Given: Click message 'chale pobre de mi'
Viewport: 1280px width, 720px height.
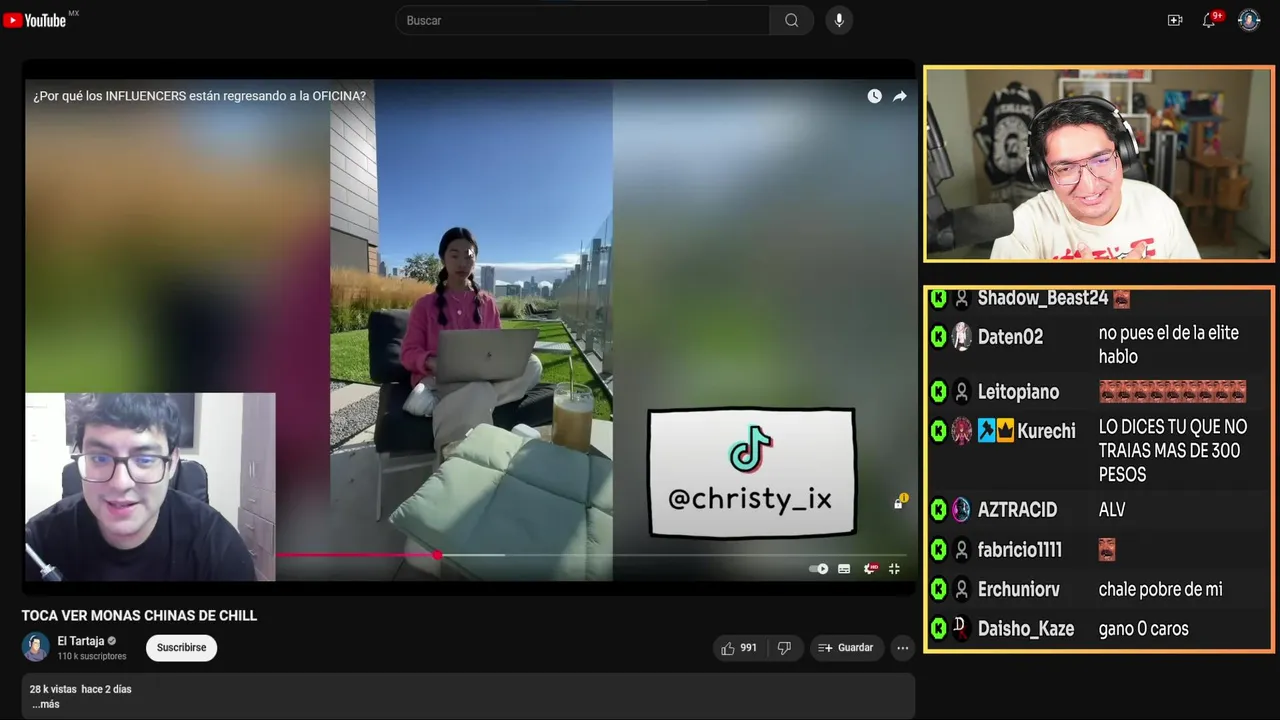Looking at the screenshot, I should click(x=1160, y=590).
